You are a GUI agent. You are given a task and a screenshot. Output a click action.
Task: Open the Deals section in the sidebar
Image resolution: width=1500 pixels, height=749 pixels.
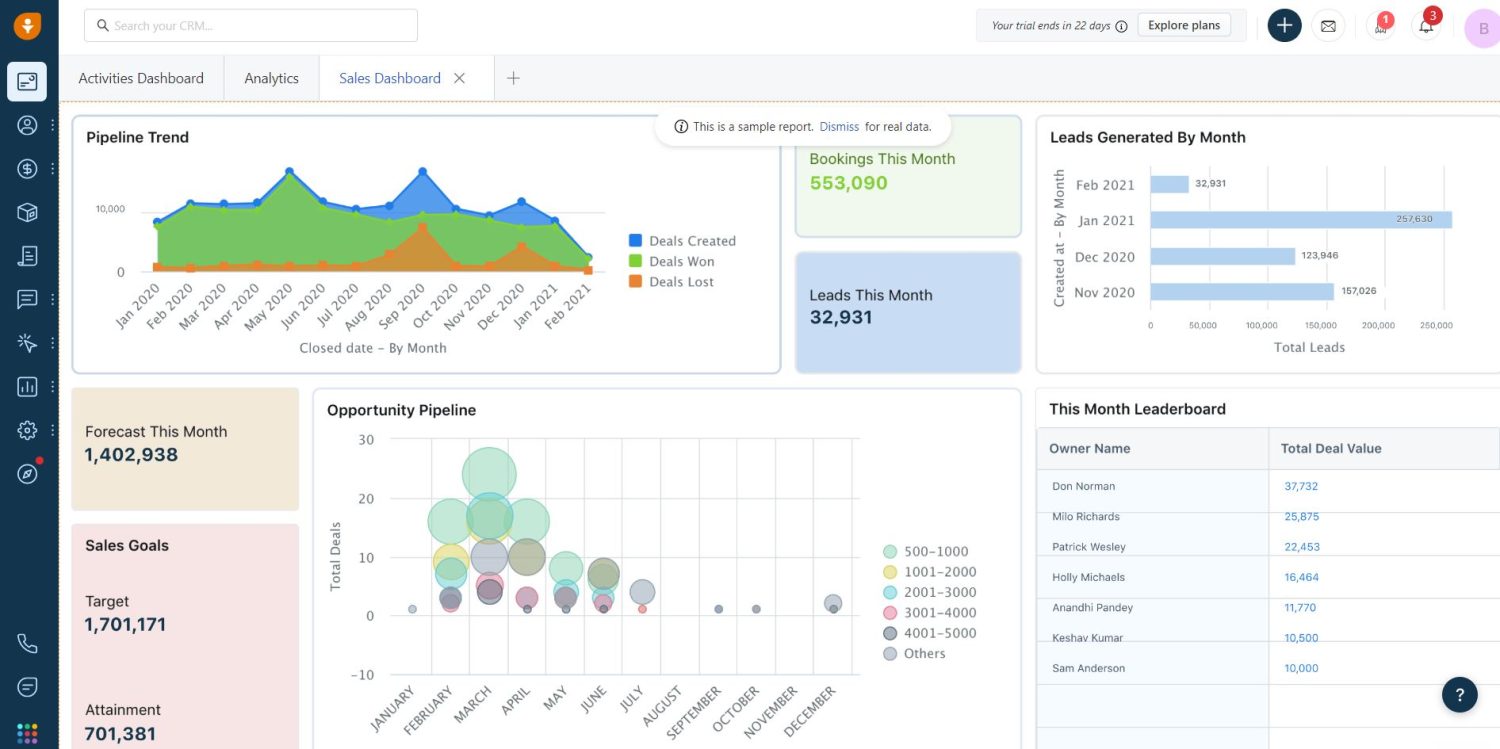click(26, 168)
